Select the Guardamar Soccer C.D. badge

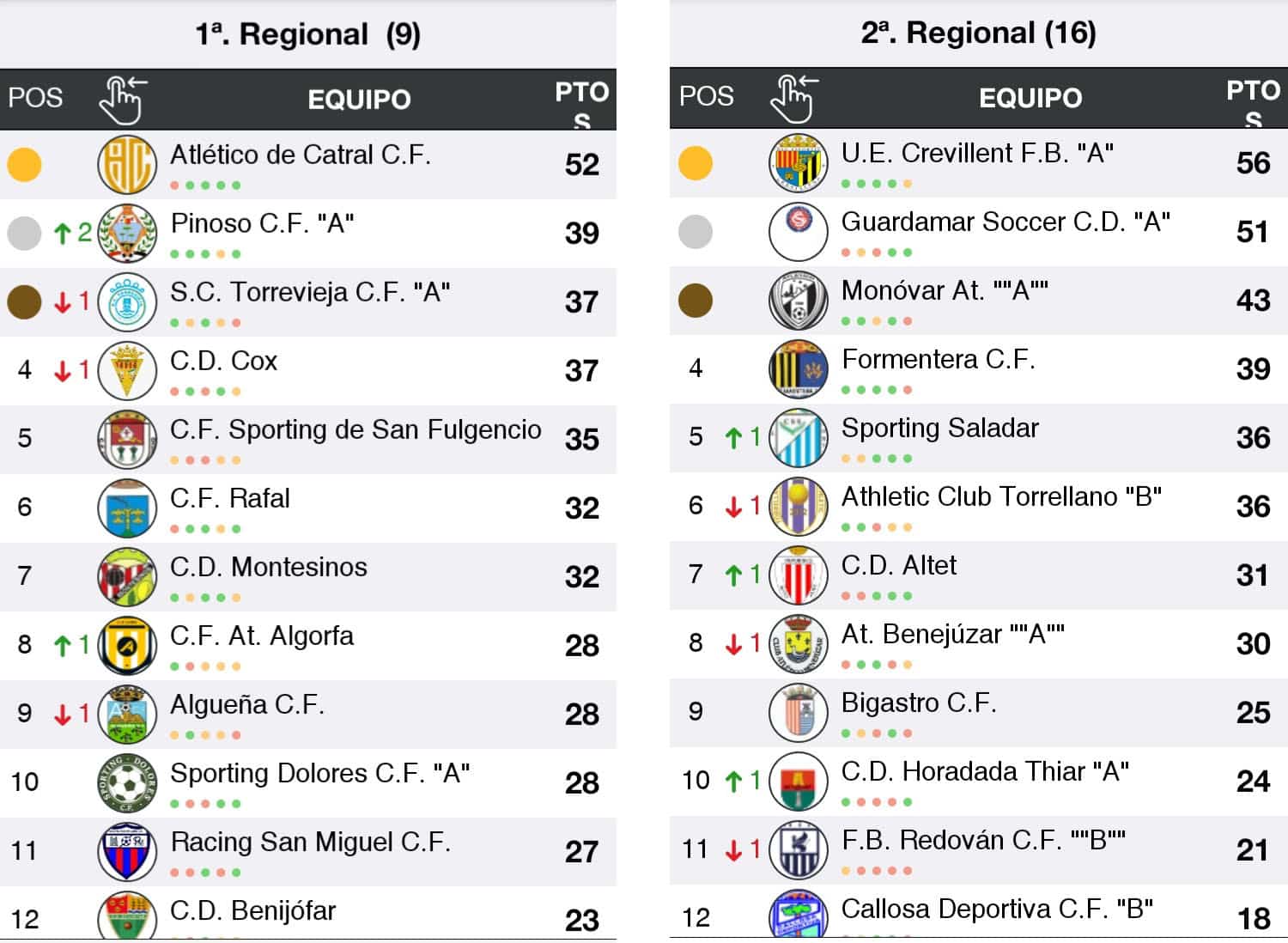[x=798, y=231]
